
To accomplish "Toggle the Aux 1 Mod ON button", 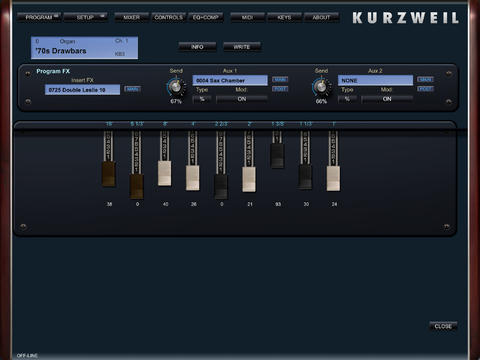I will click(x=242, y=99).
